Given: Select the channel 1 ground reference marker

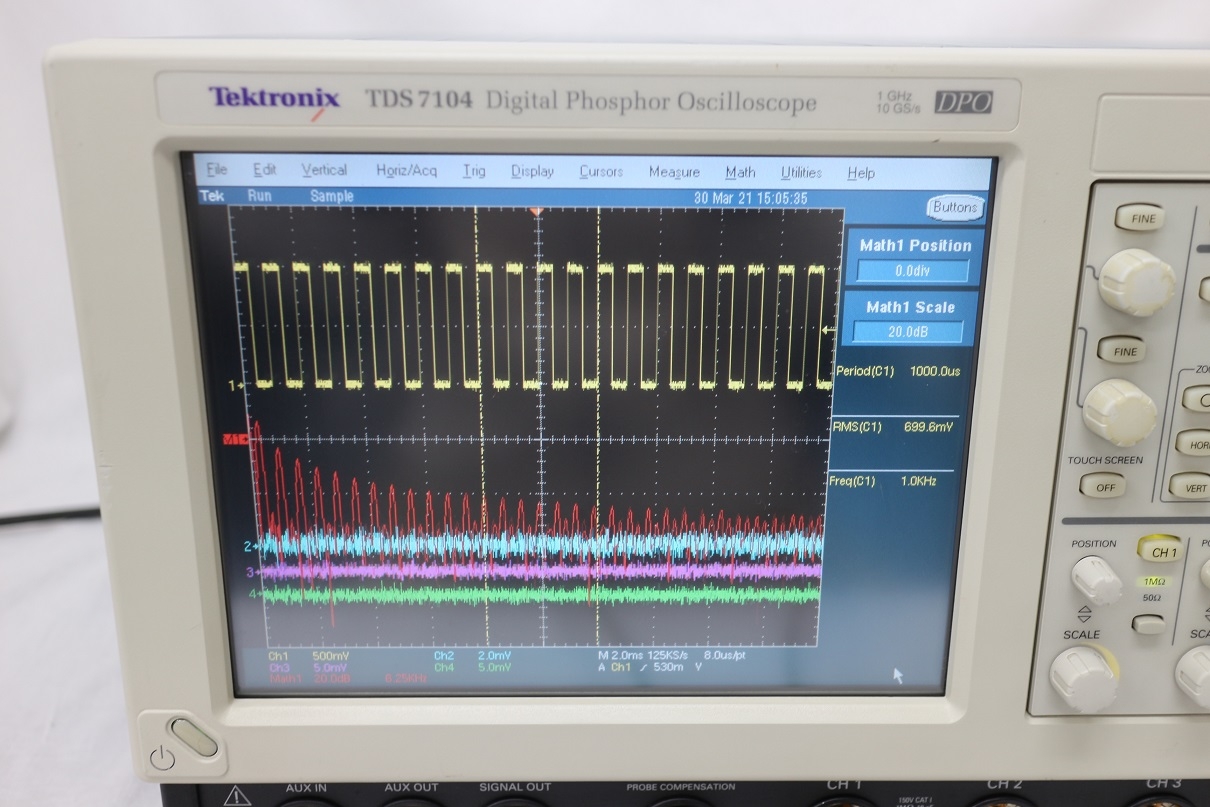Looking at the screenshot, I should (x=236, y=384).
